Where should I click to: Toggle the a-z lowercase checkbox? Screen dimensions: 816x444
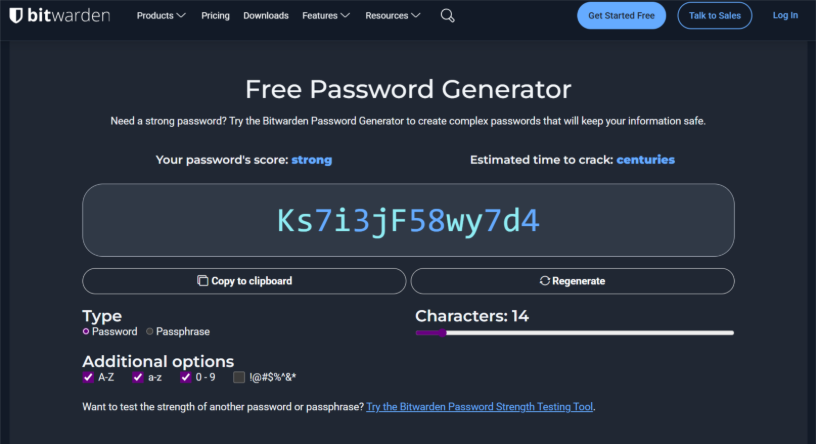(138, 377)
